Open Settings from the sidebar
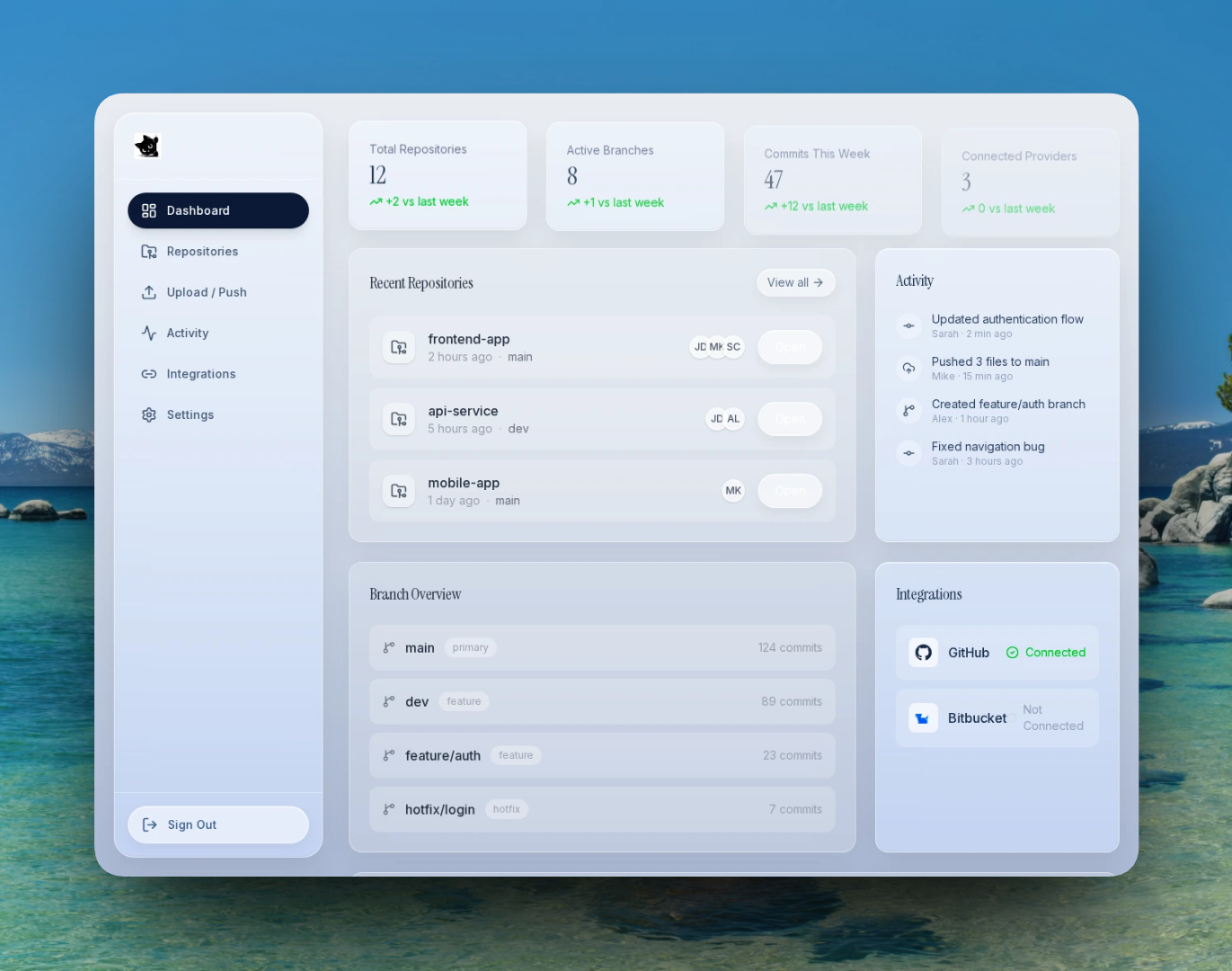Viewport: 1232px width, 971px height. point(218,414)
